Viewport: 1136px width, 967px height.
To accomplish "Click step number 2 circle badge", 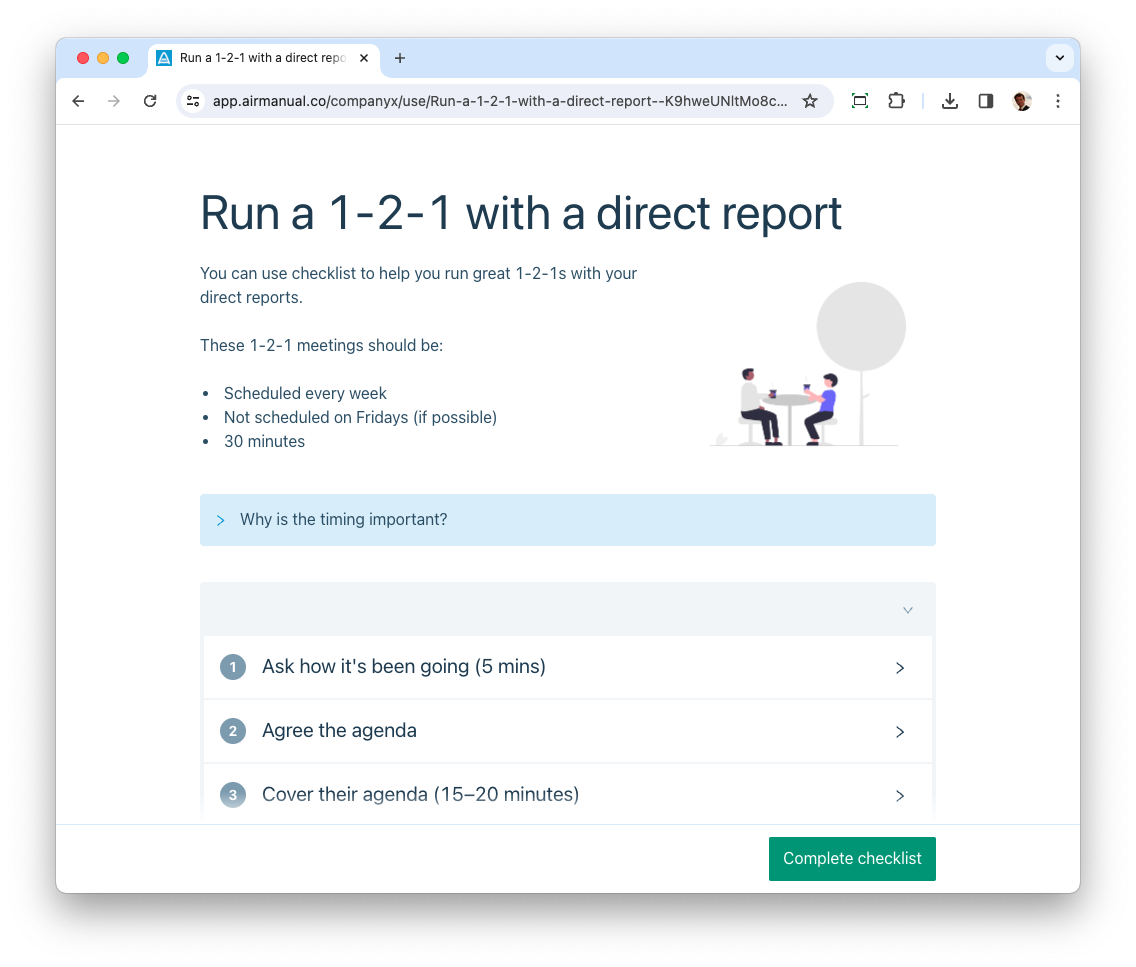I will tap(233, 731).
